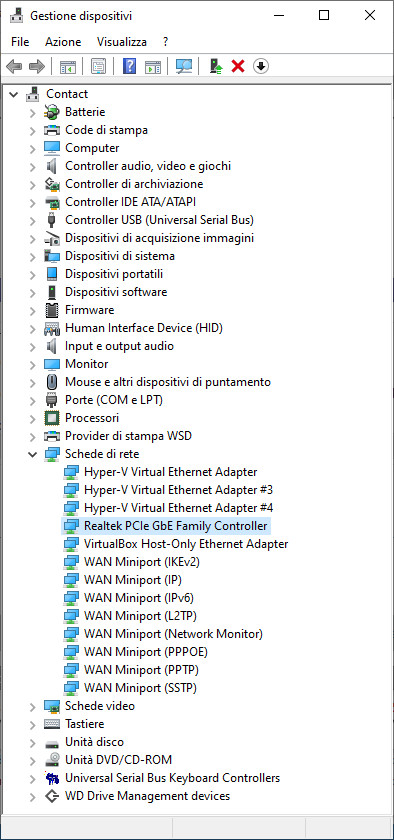Click the Gestione dispositivi title bar icon
The width and height of the screenshot is (394, 840).
[x=17, y=16]
